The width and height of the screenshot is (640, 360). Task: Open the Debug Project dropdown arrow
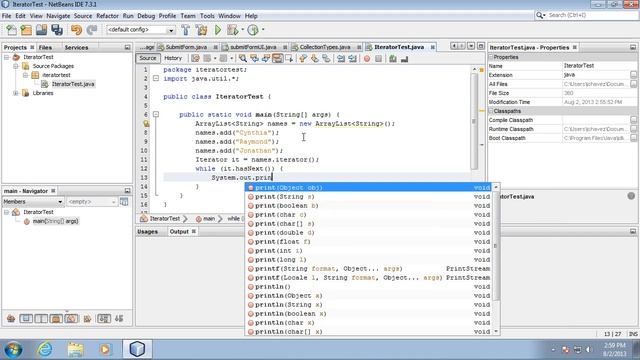tap(242, 29)
